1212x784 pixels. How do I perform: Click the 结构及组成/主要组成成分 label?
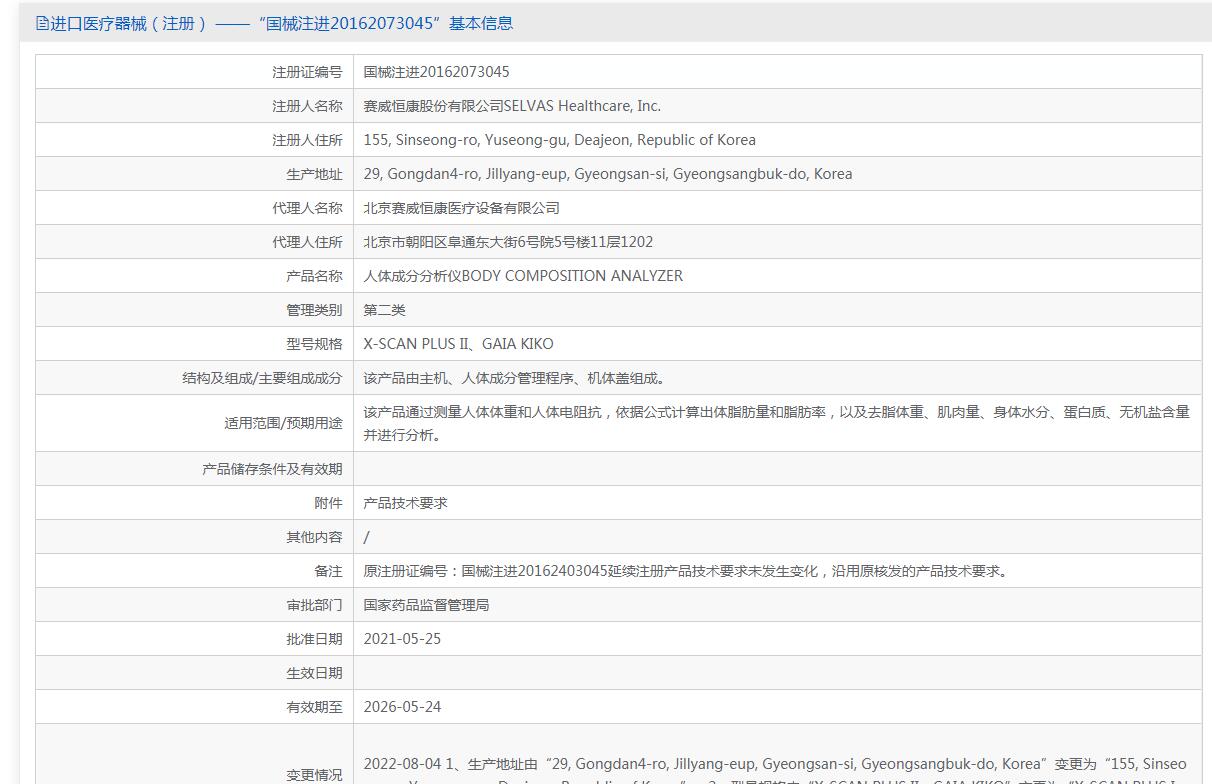click(x=262, y=378)
